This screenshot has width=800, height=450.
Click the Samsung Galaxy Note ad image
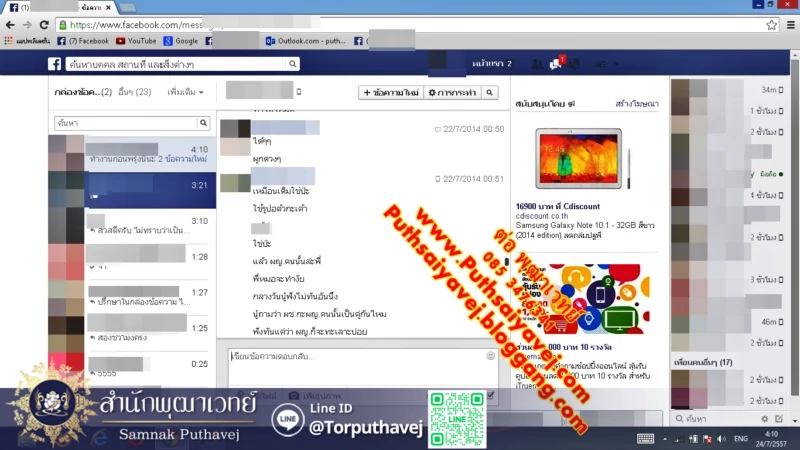pyautogui.click(x=578, y=158)
